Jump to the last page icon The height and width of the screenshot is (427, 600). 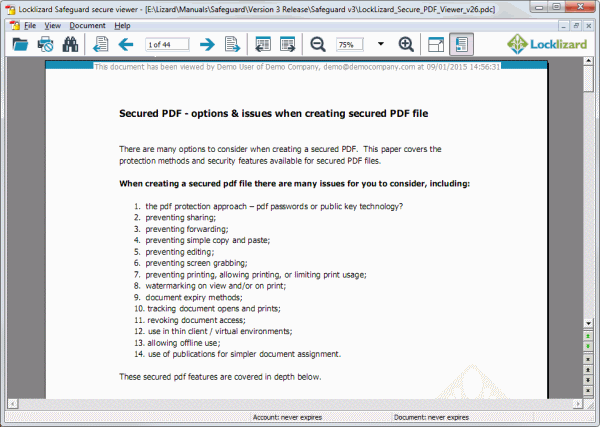coord(232,44)
